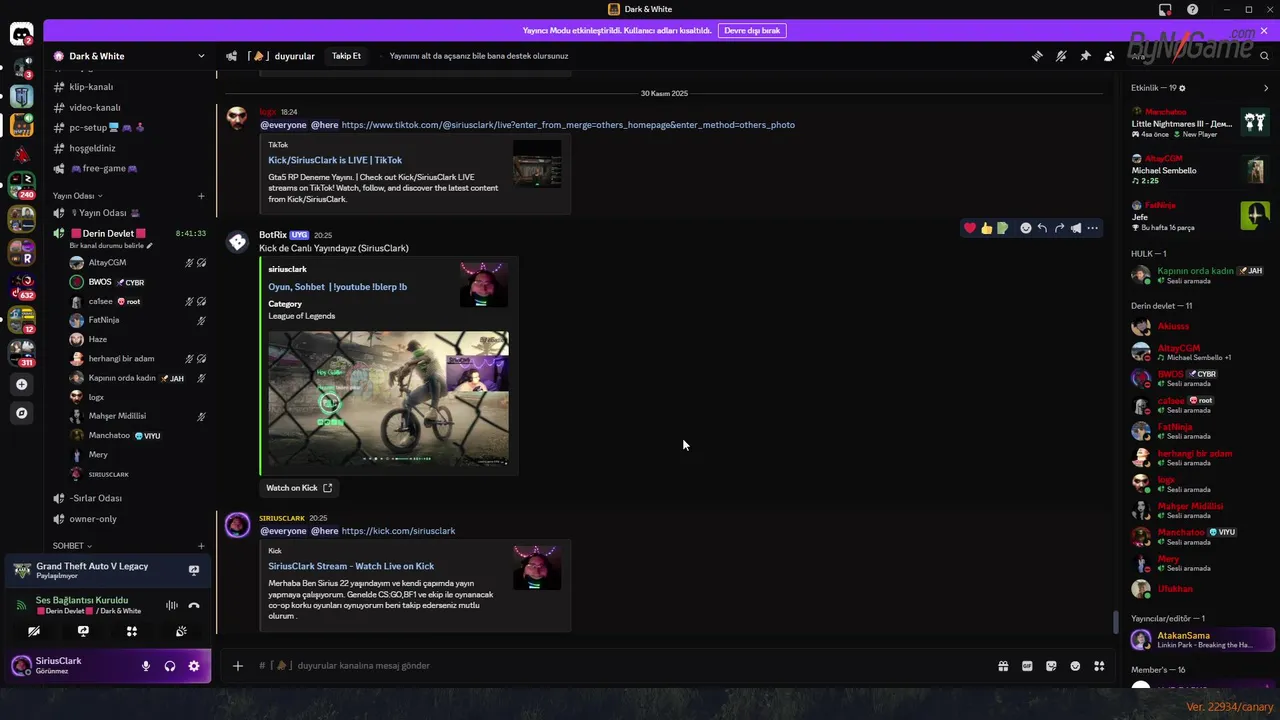The image size is (1280, 720).
Task: Add heart reaction to BotRix message
Action: 969,228
